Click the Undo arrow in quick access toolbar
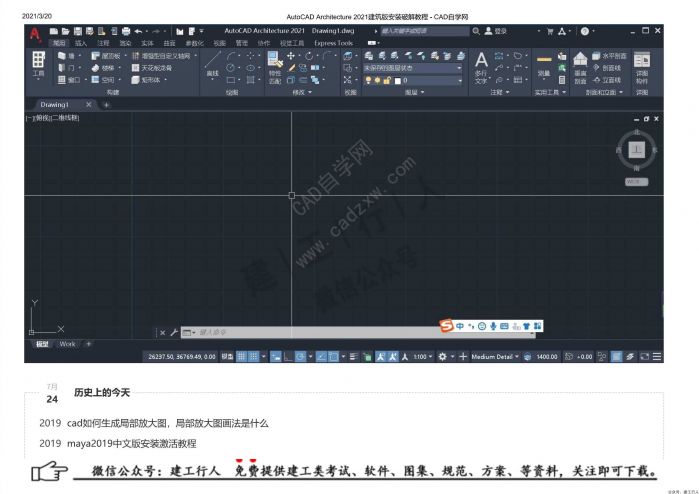Image resolution: width=699 pixels, height=494 pixels. point(139,31)
